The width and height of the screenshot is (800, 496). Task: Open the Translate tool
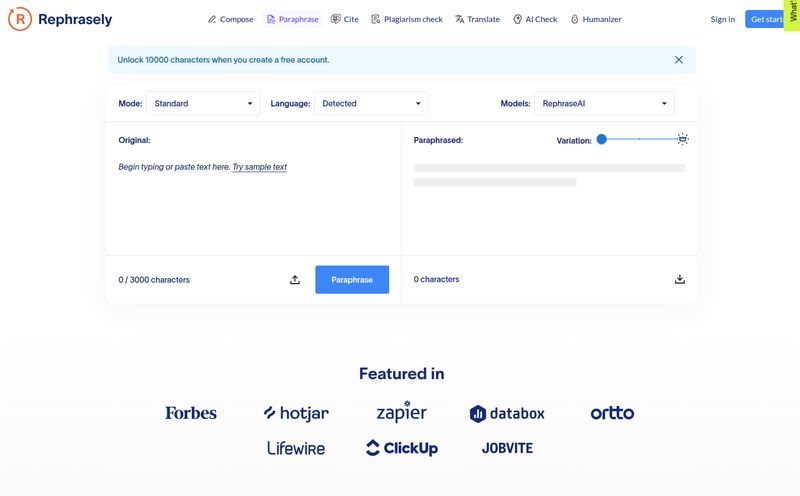point(478,19)
